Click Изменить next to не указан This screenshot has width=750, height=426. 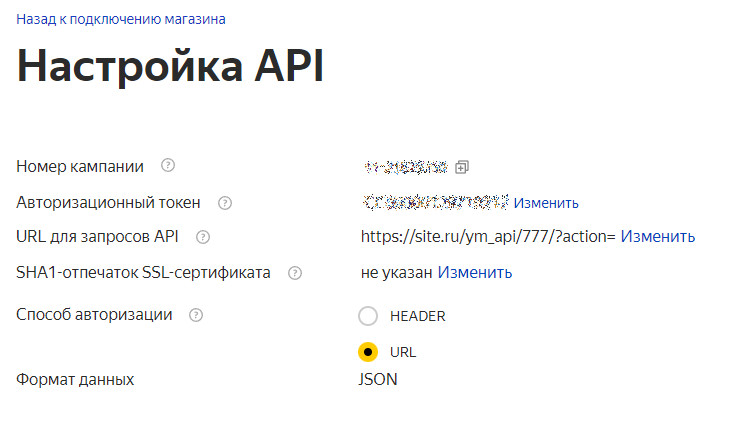474,272
